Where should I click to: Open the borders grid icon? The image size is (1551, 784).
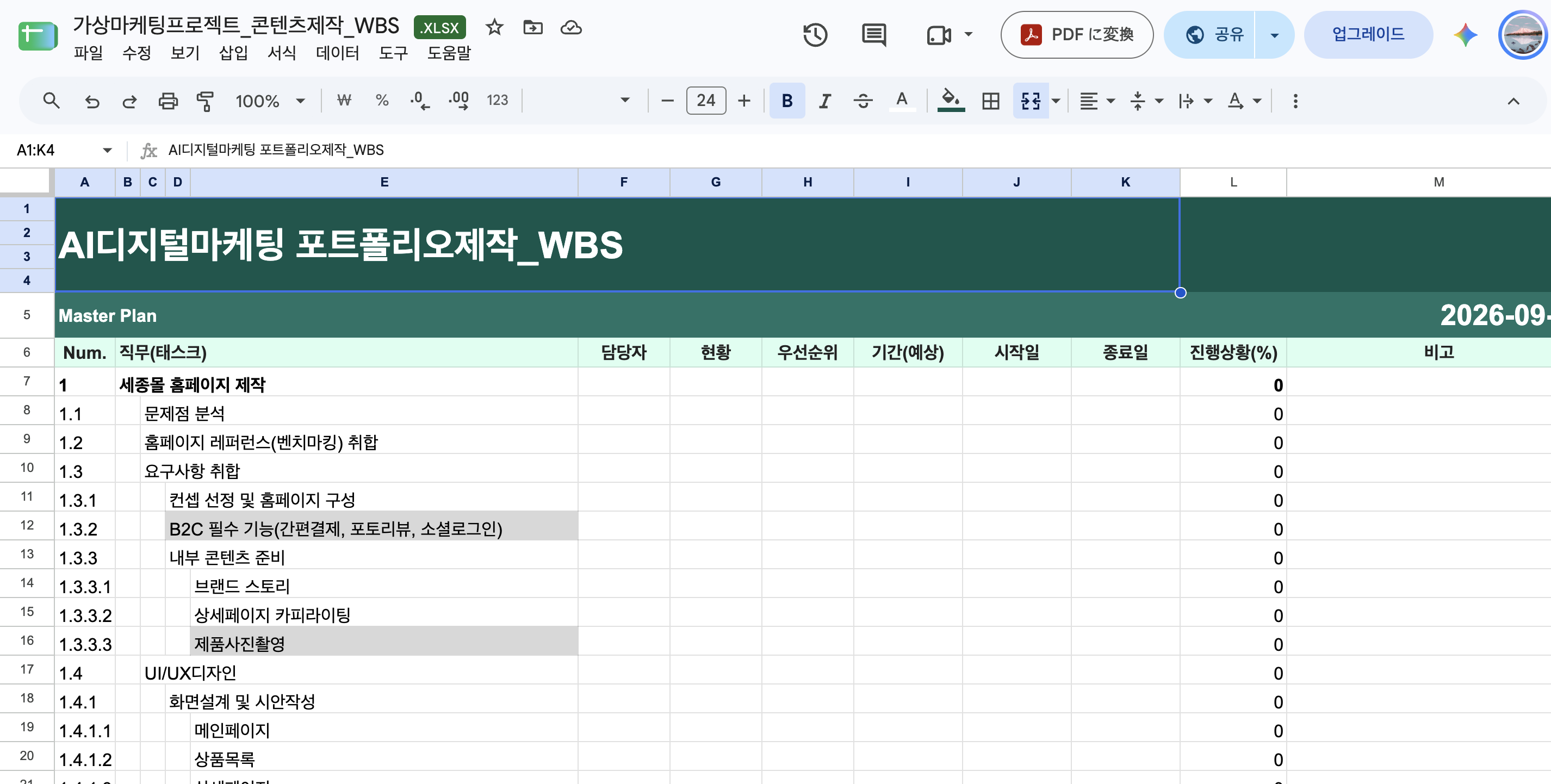[990, 101]
